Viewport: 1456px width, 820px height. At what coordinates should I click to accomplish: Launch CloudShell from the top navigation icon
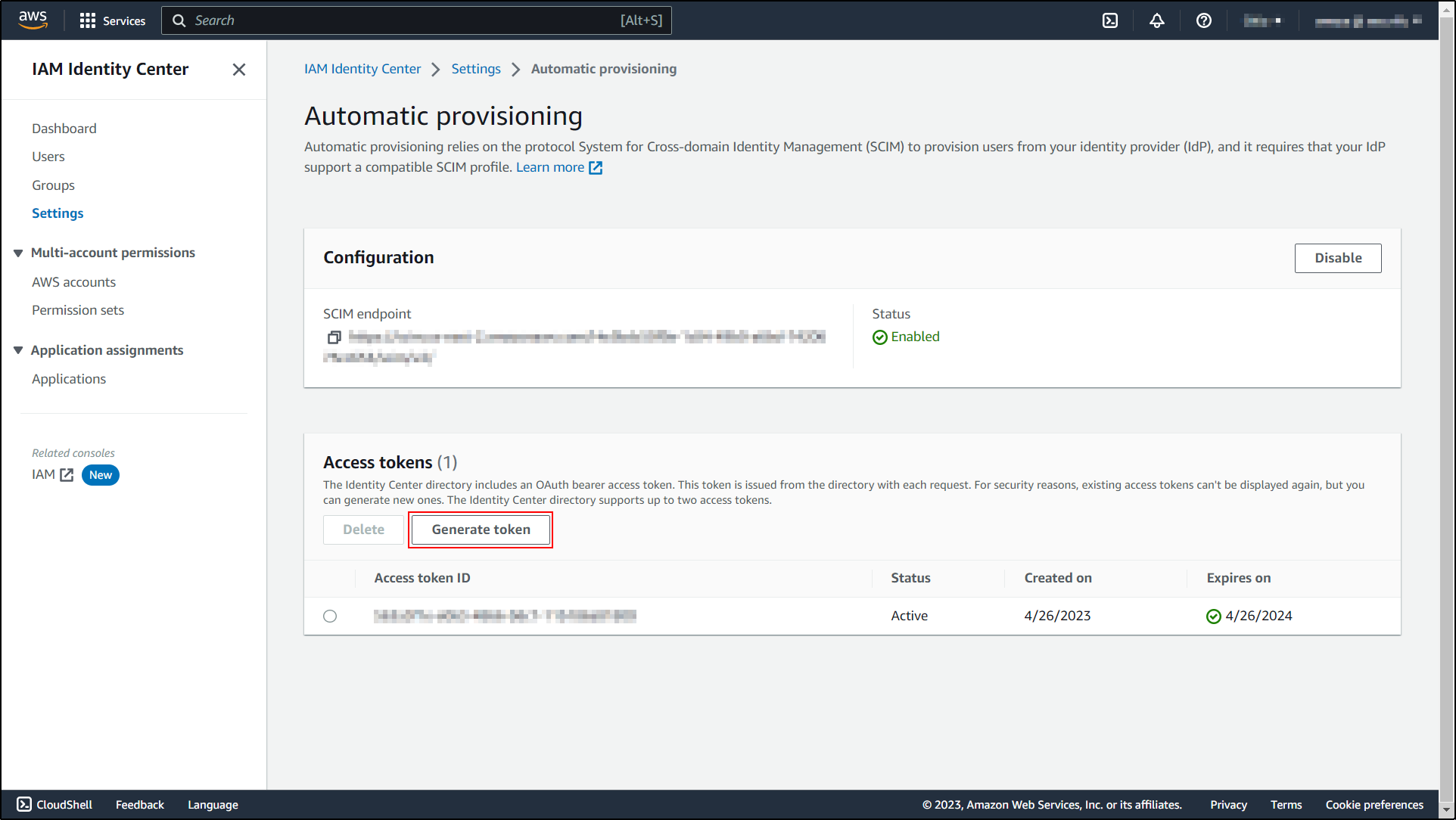(x=1110, y=20)
